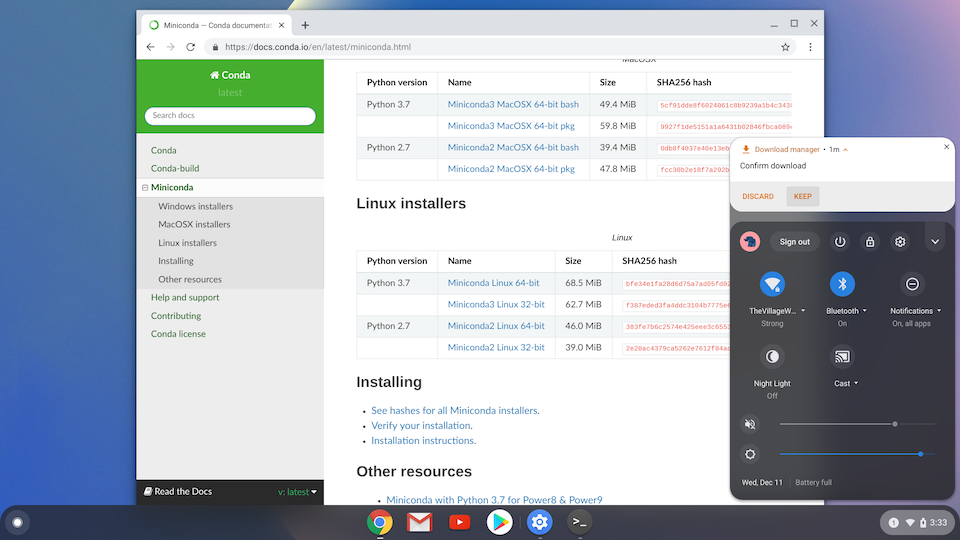Adjust the volume slider
960x540 pixels.
[x=857, y=424]
